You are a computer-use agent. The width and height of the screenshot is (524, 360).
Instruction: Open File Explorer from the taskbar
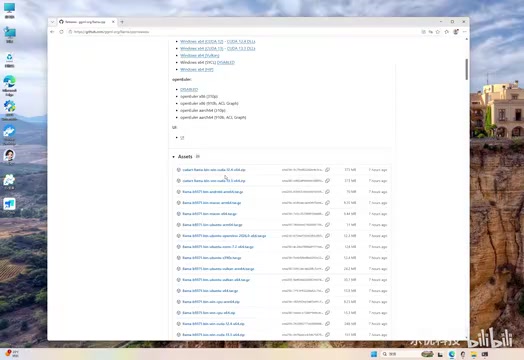click(x=474, y=354)
